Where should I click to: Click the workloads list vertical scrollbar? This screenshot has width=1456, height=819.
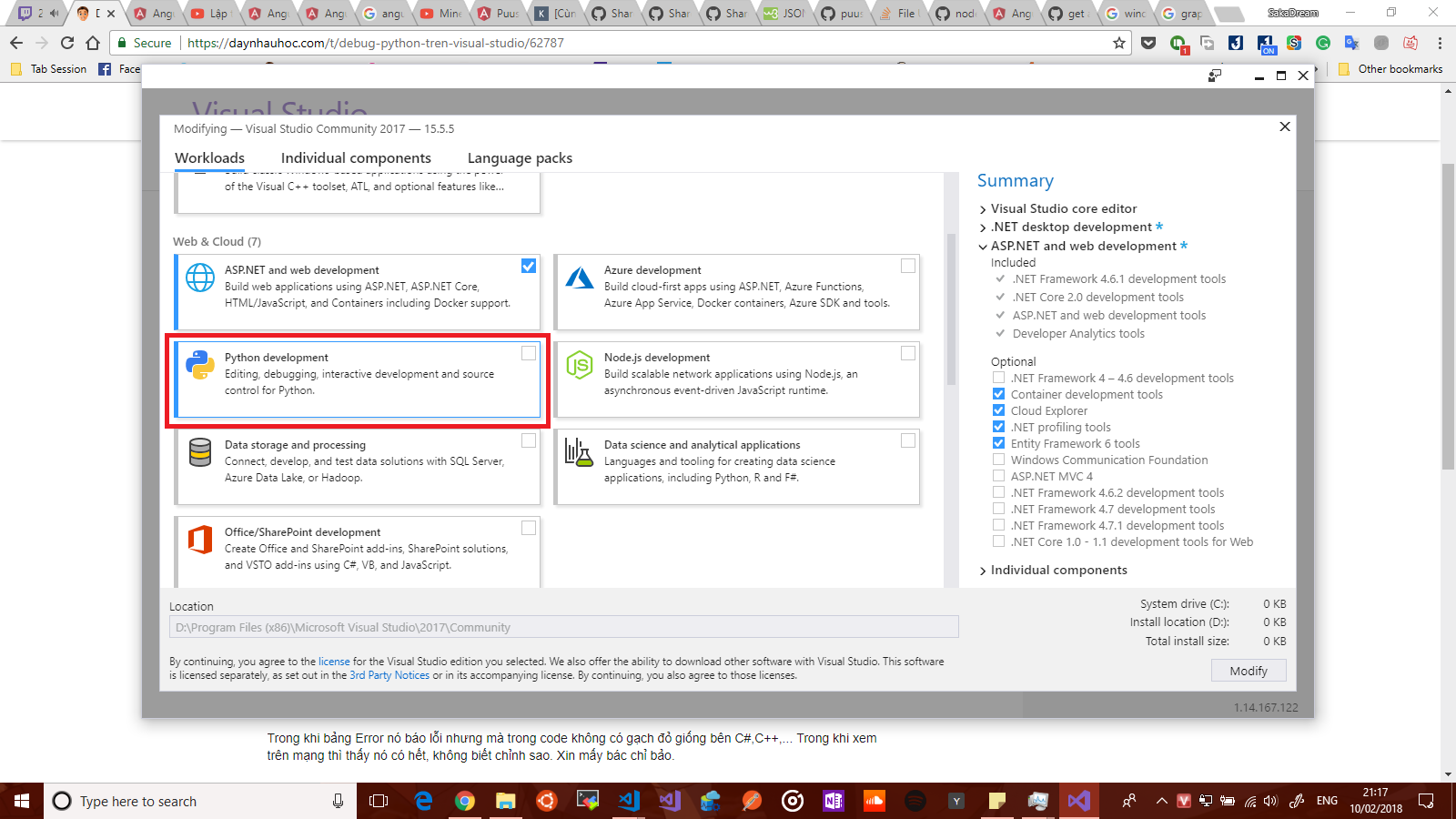(x=952, y=309)
